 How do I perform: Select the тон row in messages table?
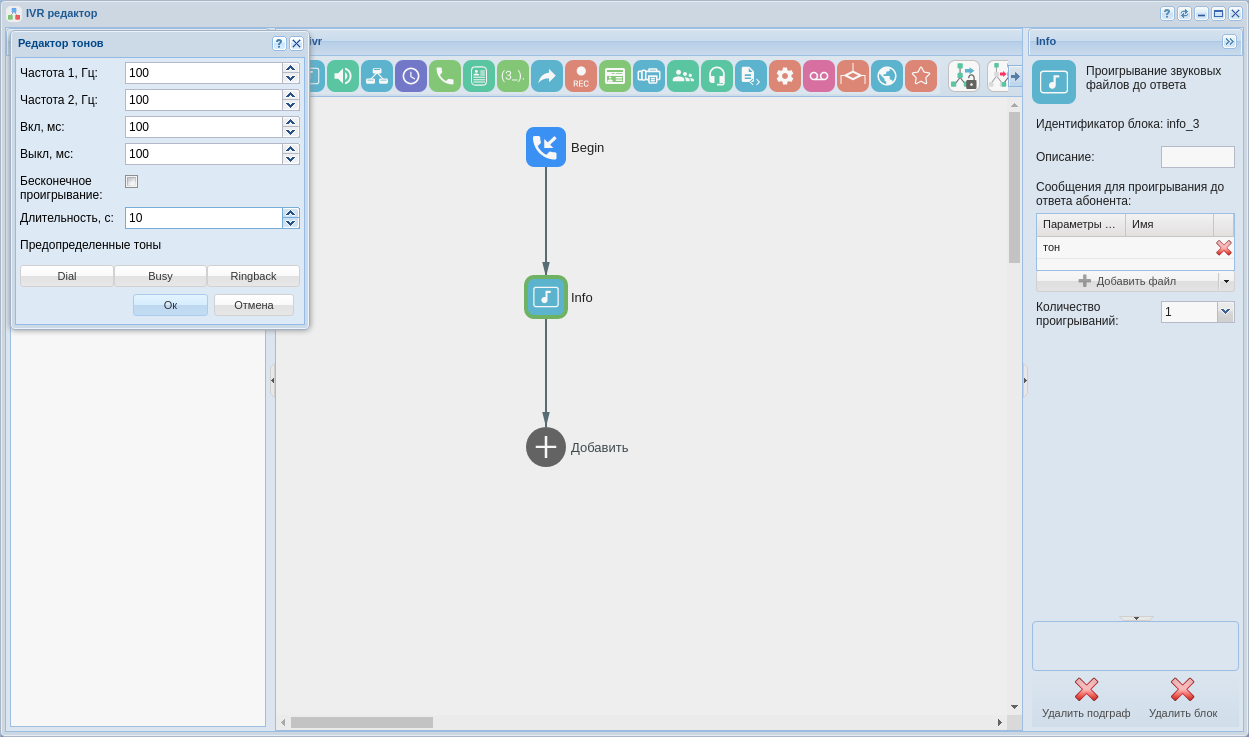[x=1135, y=247]
